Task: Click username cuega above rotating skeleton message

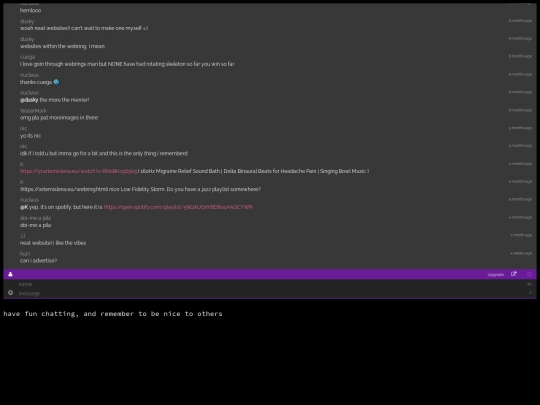Action: click(x=27, y=57)
